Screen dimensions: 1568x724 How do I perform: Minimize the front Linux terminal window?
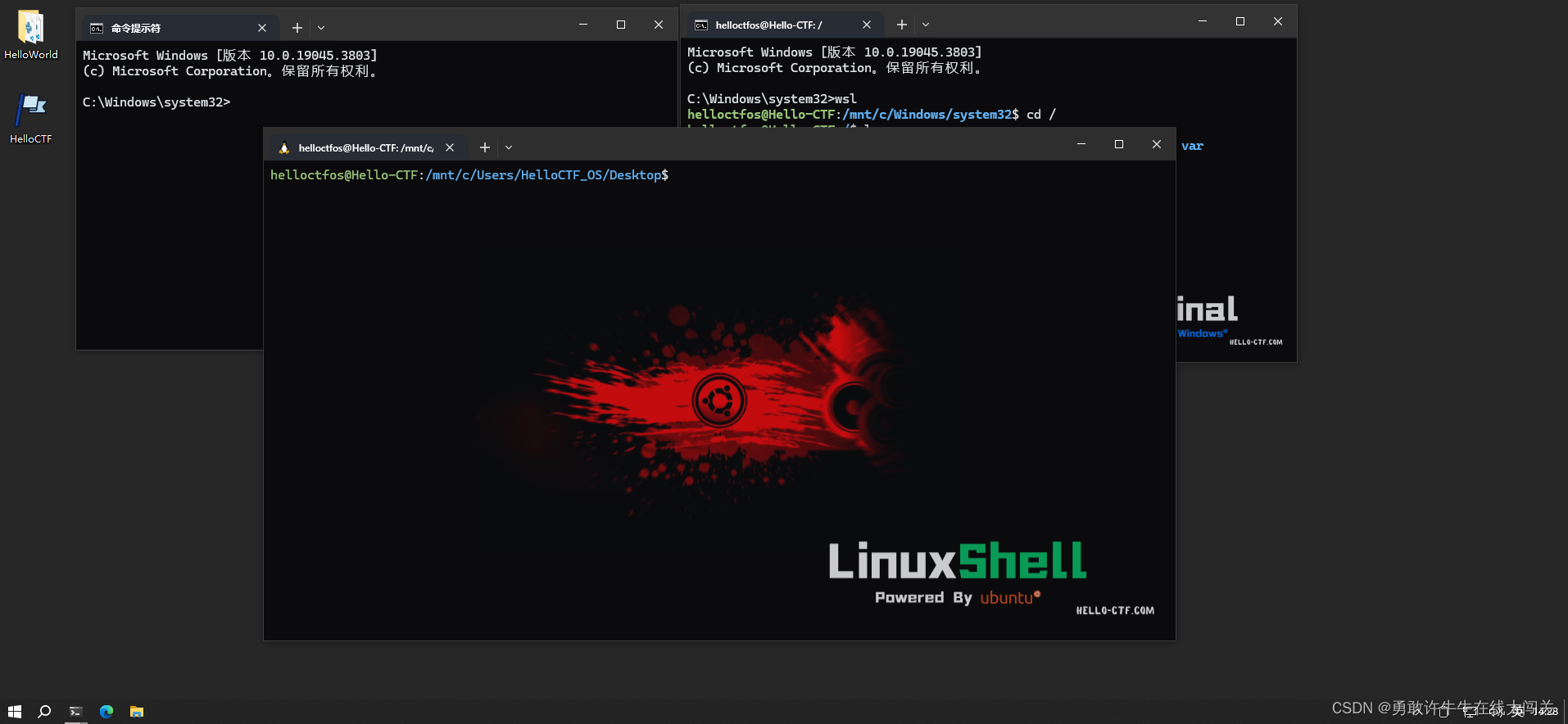(x=1081, y=144)
